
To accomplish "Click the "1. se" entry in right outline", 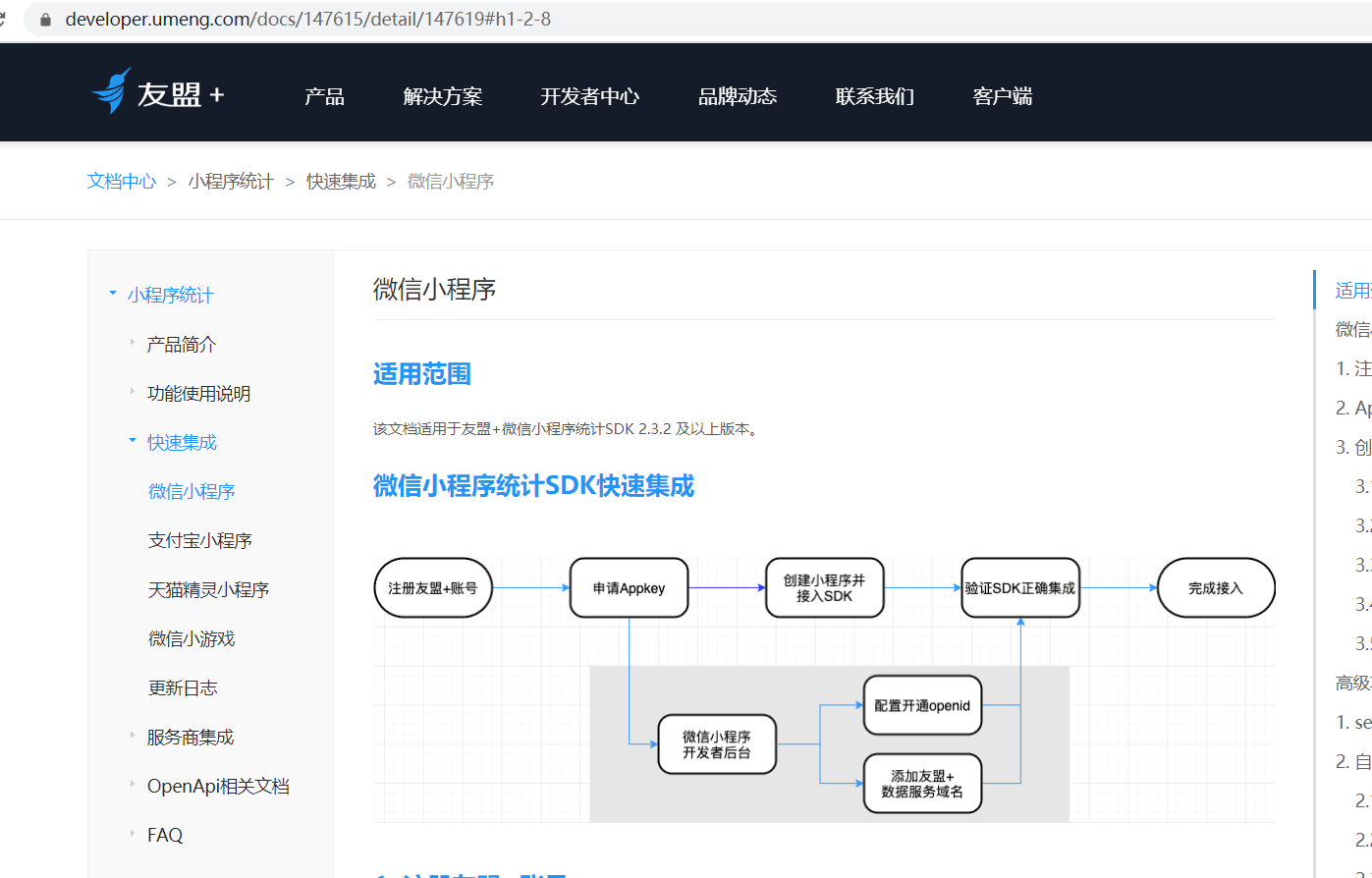I will pos(1353,722).
